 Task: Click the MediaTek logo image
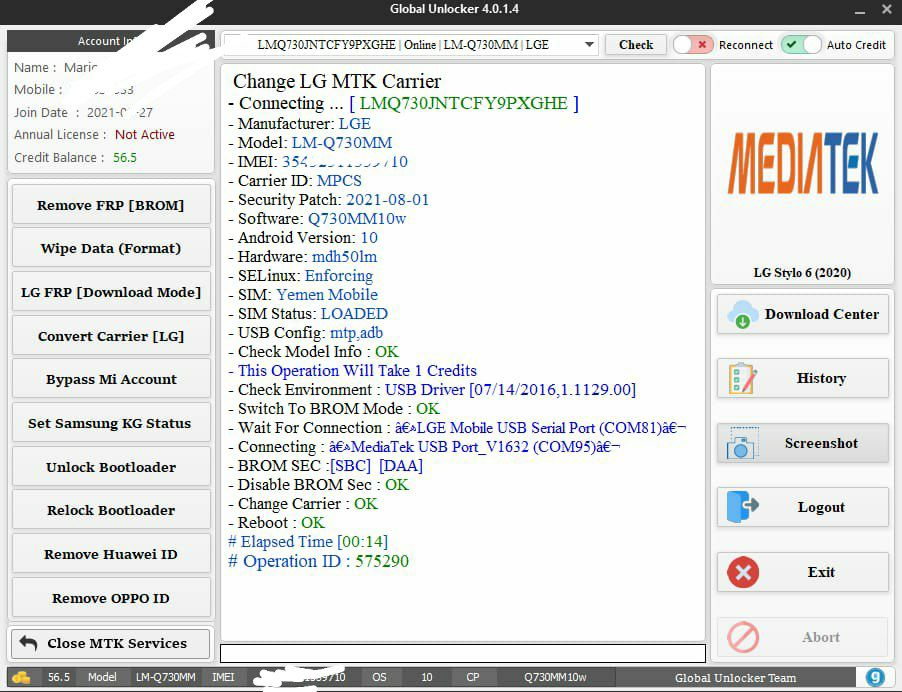pos(802,163)
